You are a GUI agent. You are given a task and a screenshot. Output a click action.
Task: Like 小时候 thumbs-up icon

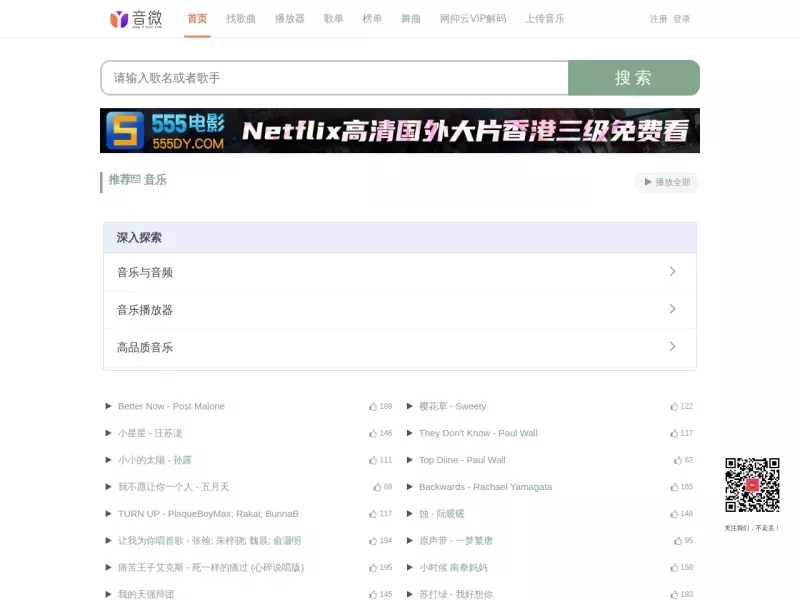tap(674, 567)
